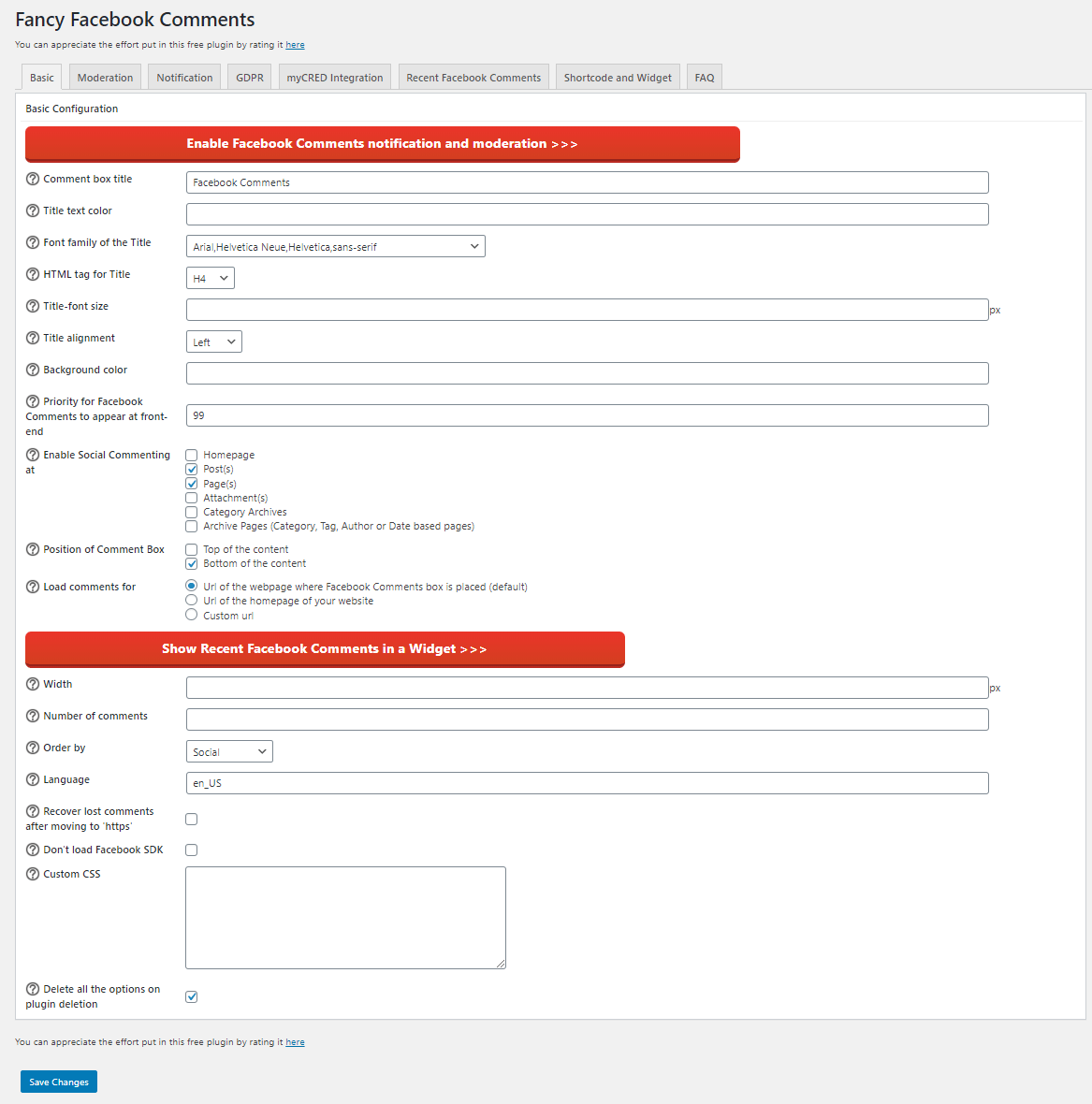Screen dimensions: 1092x1104
Task: Open the Title alignment Left dropdown
Action: (x=214, y=341)
